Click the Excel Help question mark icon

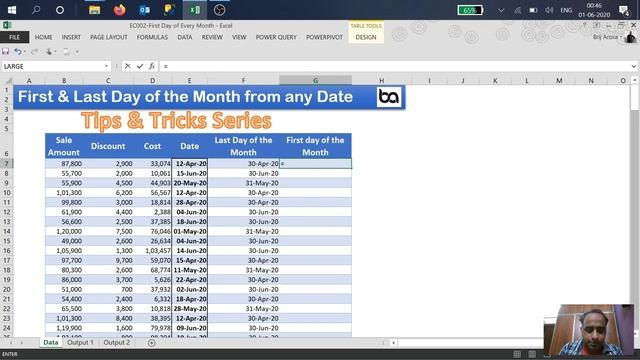point(584,25)
